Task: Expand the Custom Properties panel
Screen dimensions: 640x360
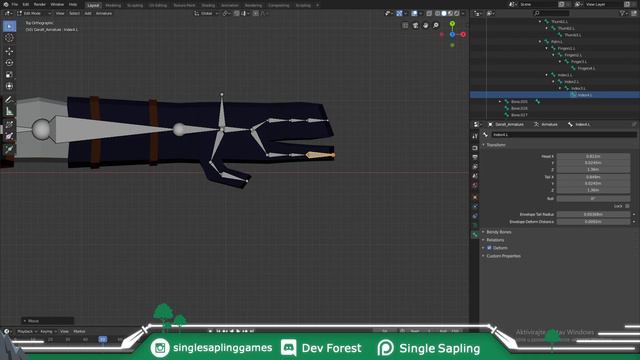Action: tap(503, 256)
